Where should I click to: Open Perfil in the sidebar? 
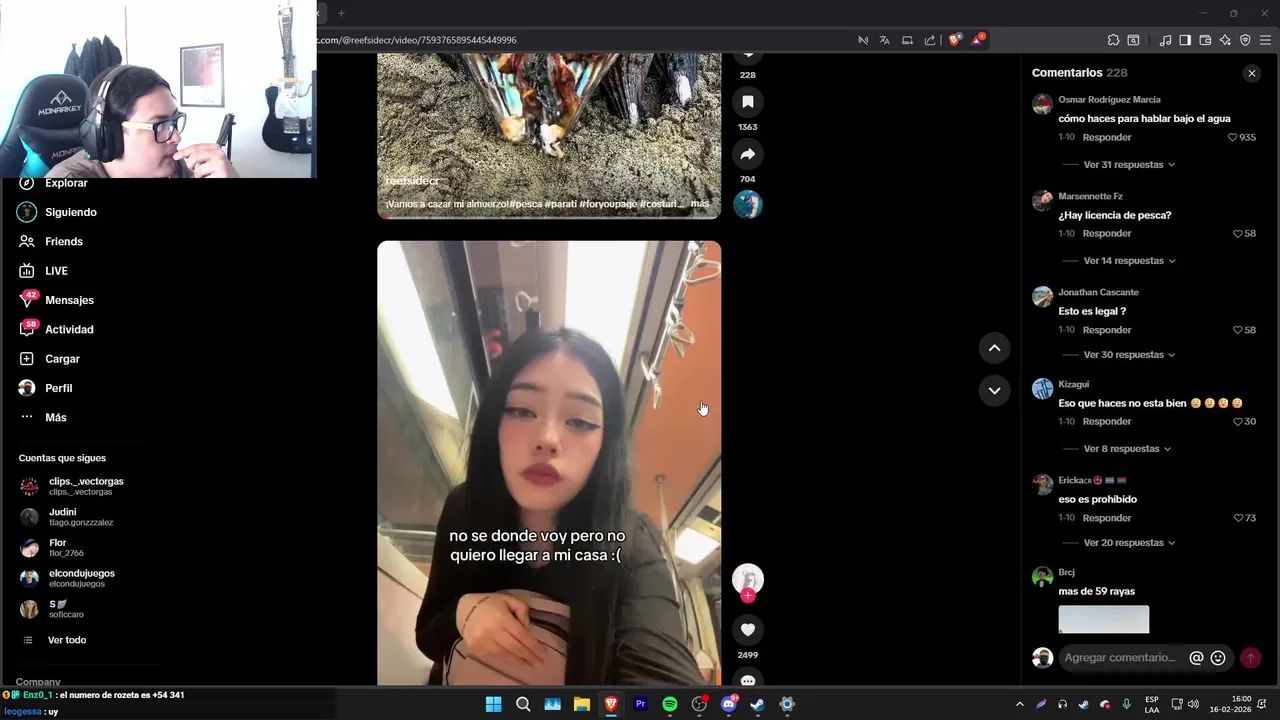click(x=46, y=388)
